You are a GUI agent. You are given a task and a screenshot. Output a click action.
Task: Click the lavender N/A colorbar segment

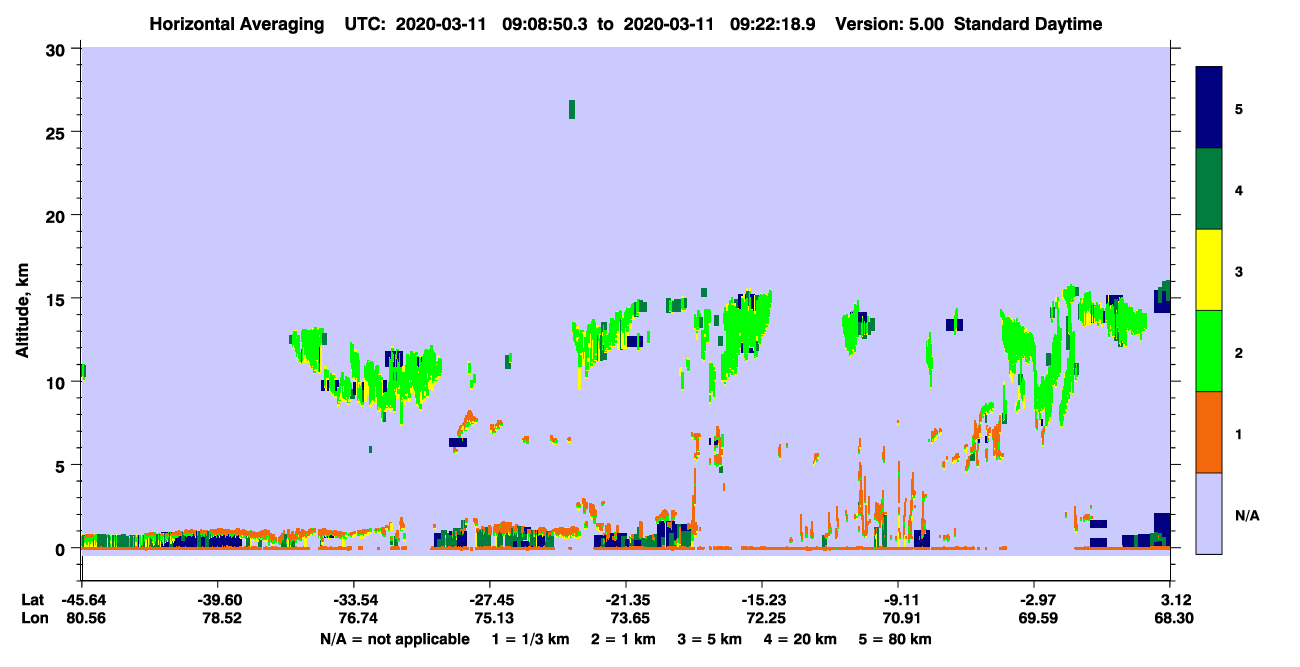tap(1209, 513)
